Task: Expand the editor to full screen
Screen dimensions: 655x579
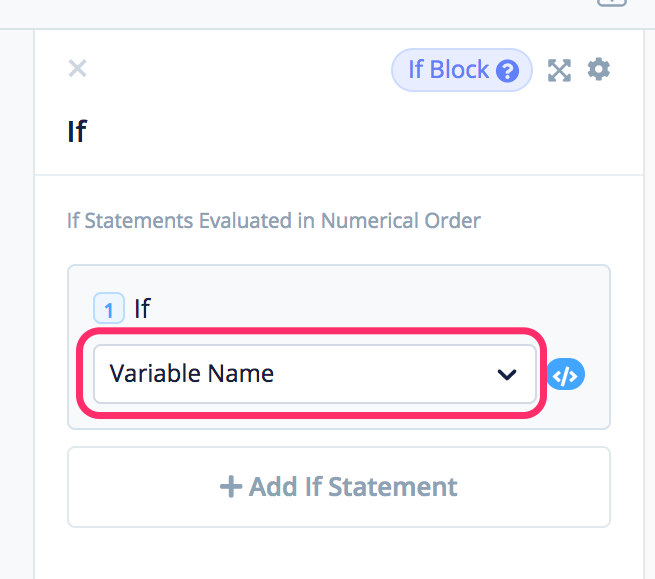Action: (559, 70)
